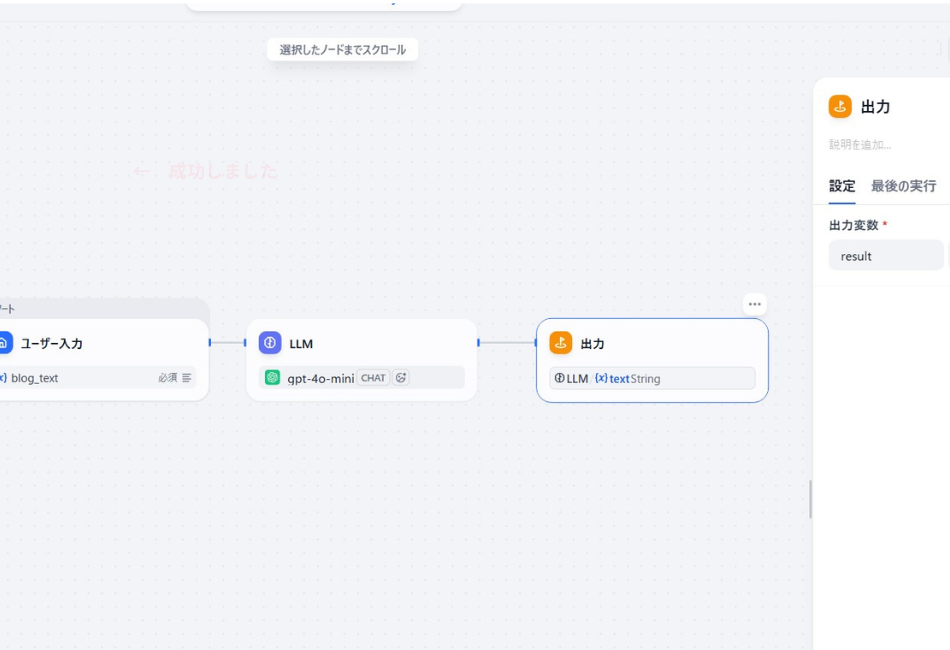Click the ユーザー入力 node's home icon
This screenshot has height=650, width=950.
coord(5,342)
